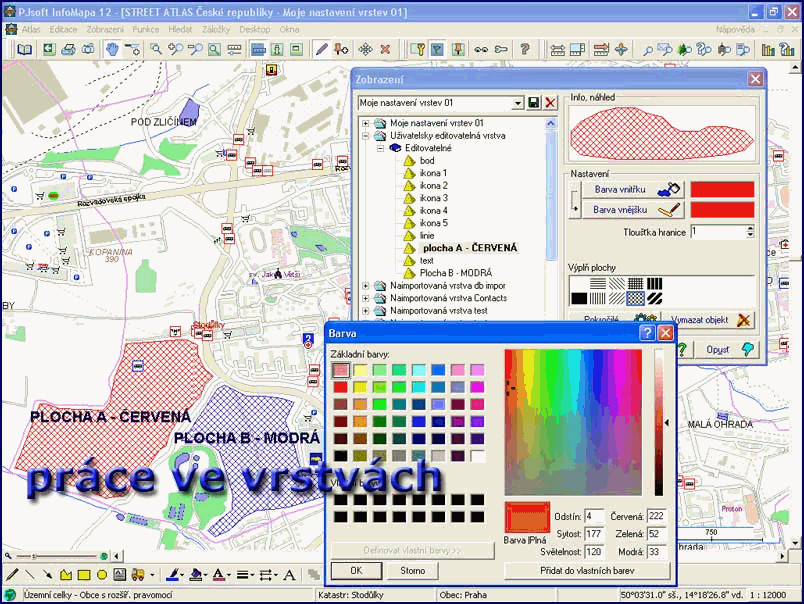The width and height of the screenshot is (804, 604).
Task: Open the Editace menu
Action: pos(63,30)
